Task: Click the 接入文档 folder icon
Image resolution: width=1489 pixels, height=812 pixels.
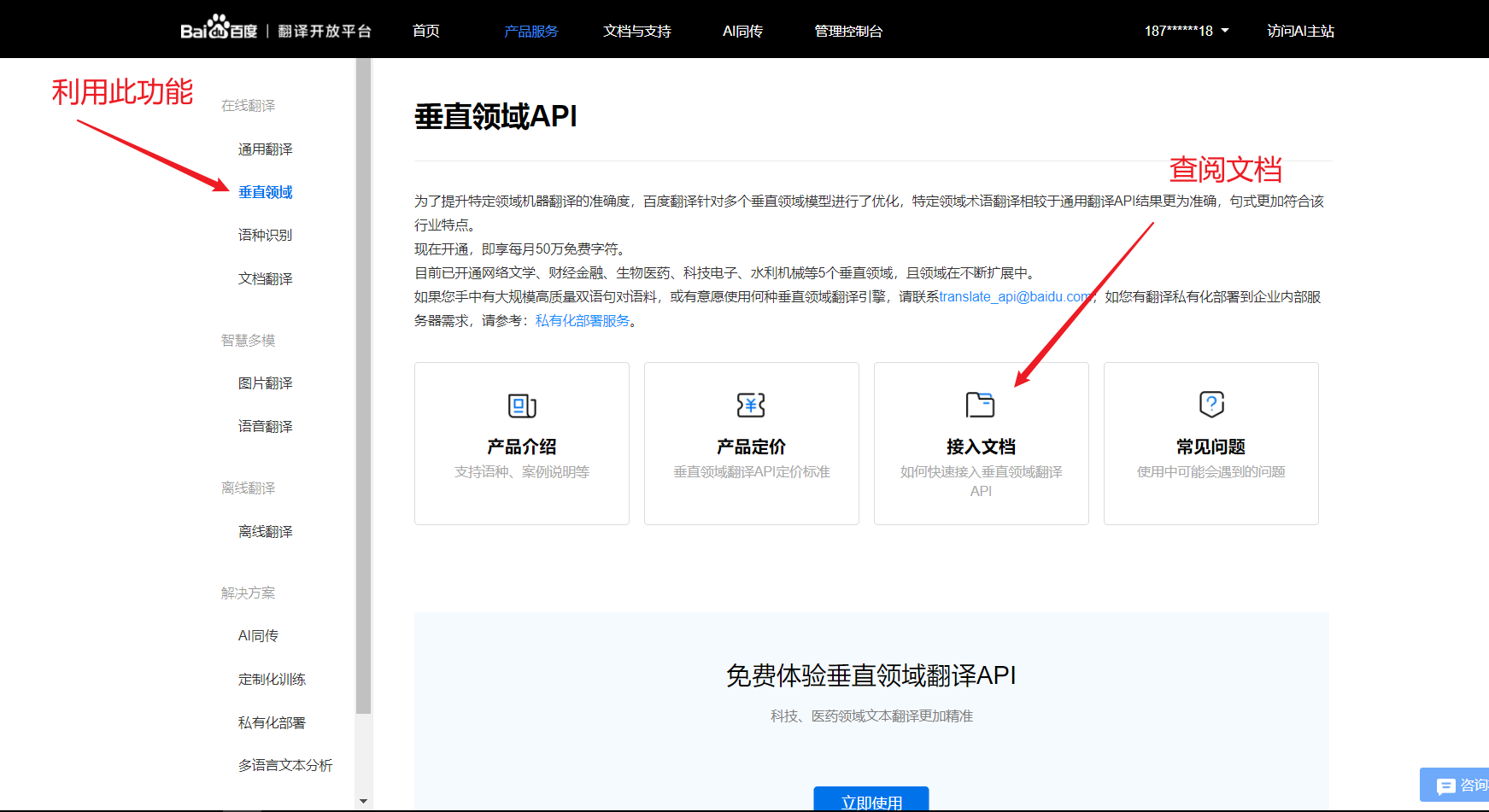Action: point(981,404)
